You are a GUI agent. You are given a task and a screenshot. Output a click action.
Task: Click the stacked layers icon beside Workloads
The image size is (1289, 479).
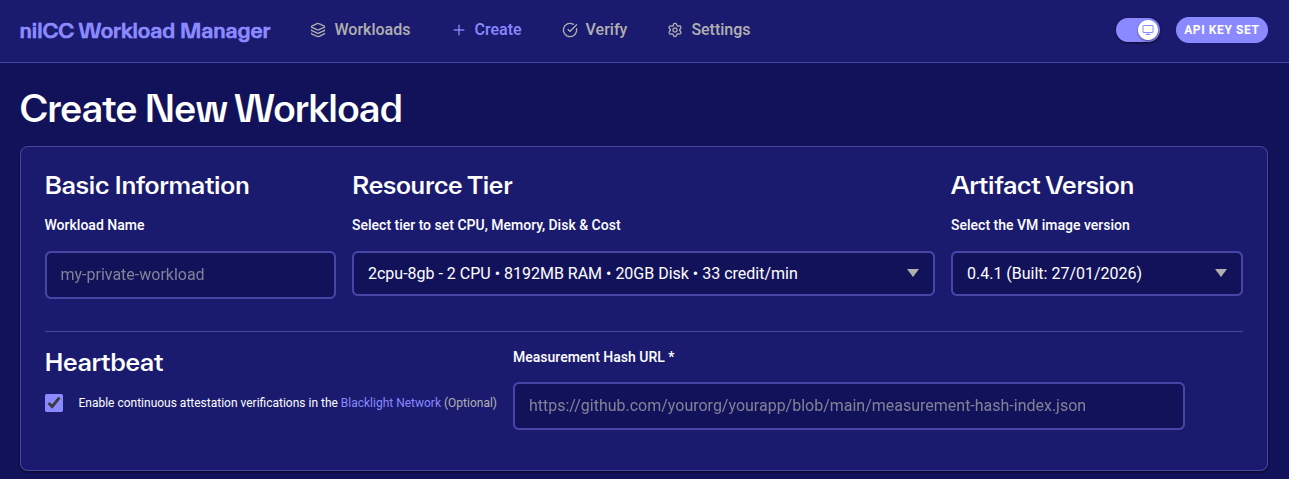[x=318, y=30]
